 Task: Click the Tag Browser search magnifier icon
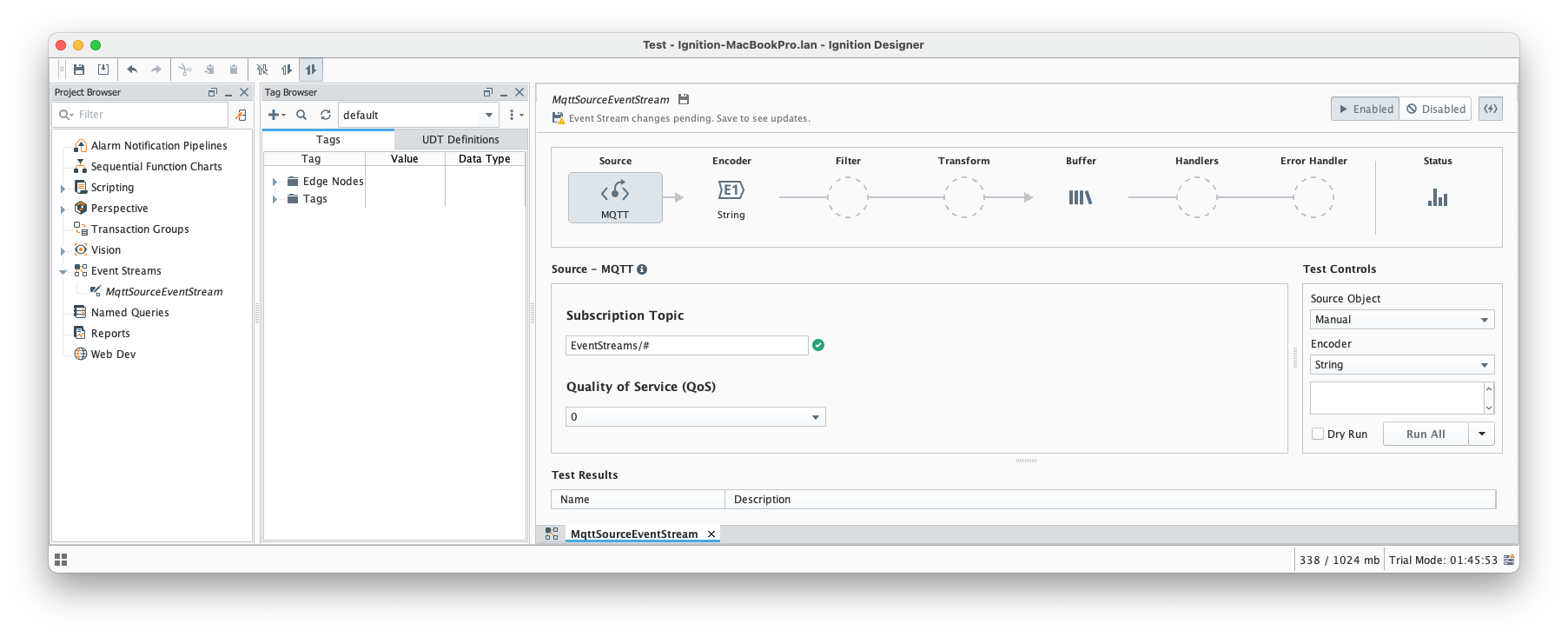pyautogui.click(x=301, y=115)
